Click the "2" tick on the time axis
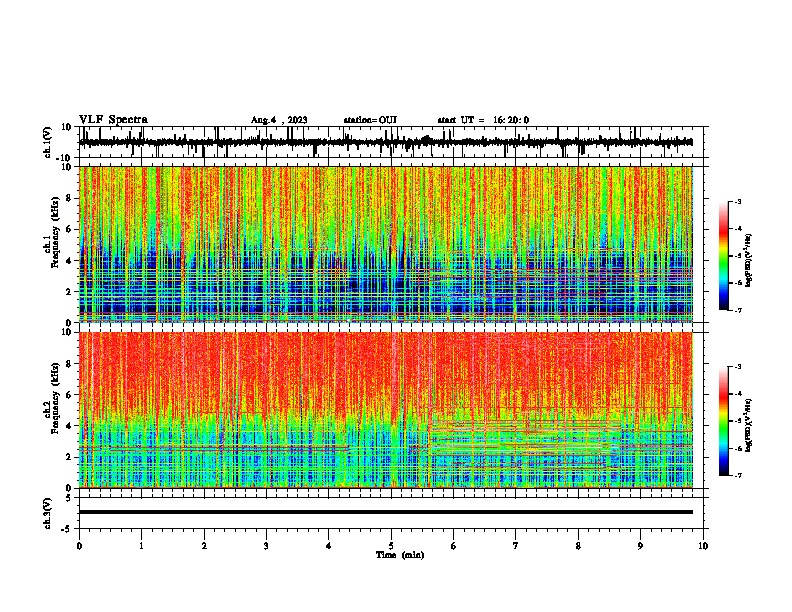This screenshot has width=792, height=612. tap(204, 546)
